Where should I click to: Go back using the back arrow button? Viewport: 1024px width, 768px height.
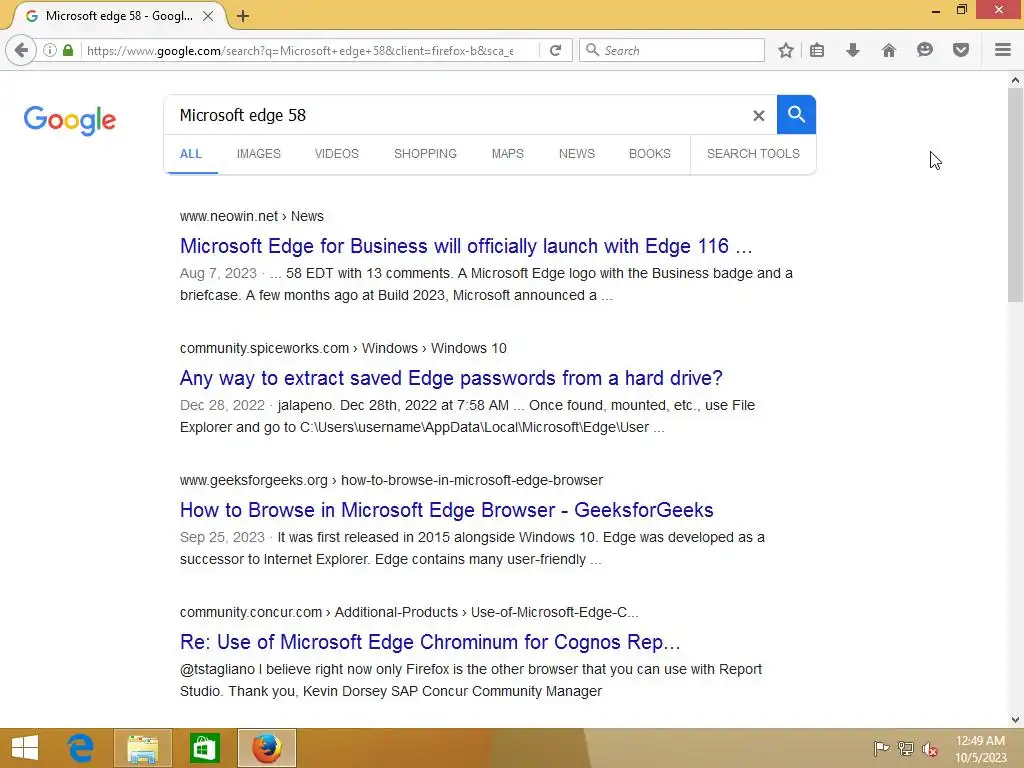[x=21, y=50]
